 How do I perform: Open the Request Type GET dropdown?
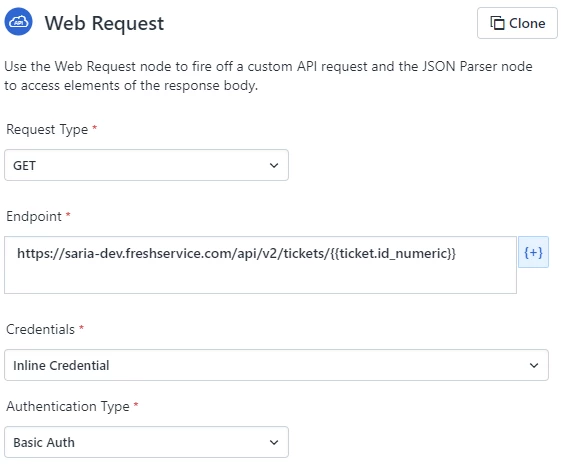[x=146, y=165]
